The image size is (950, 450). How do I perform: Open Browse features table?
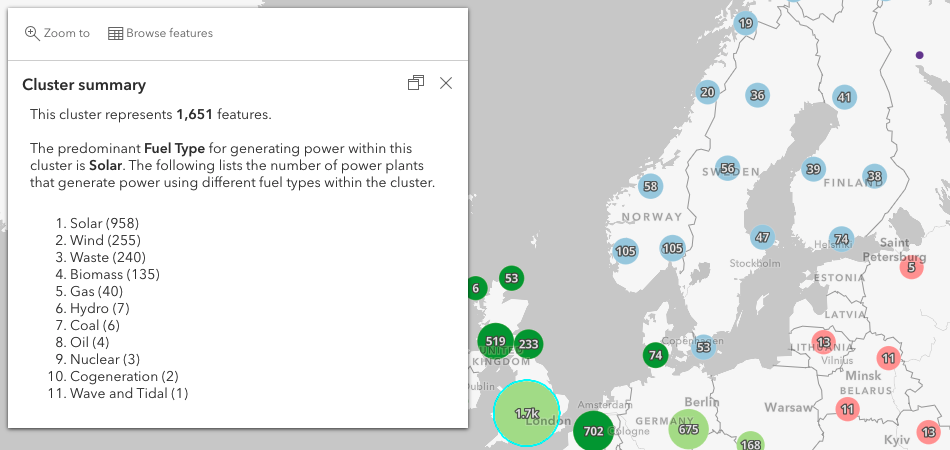point(161,33)
